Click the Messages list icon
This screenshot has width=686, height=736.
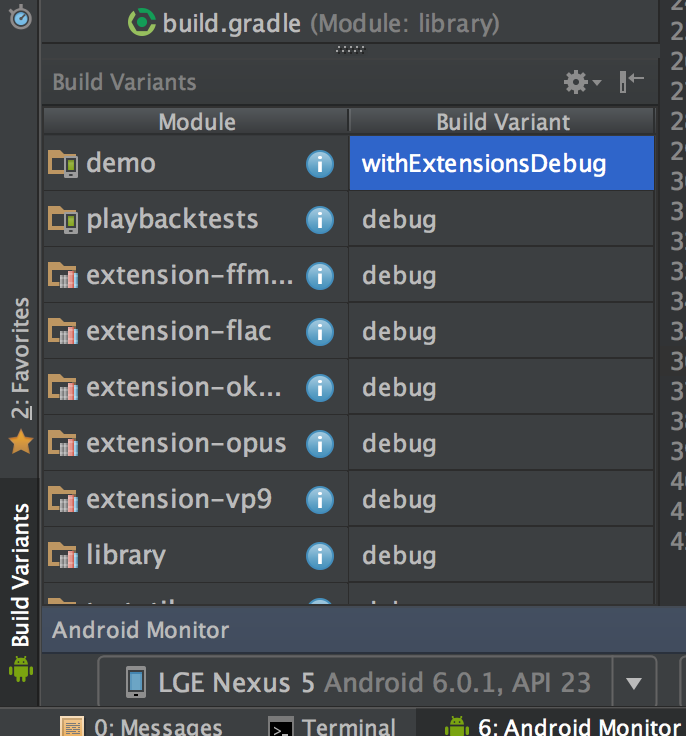72,727
